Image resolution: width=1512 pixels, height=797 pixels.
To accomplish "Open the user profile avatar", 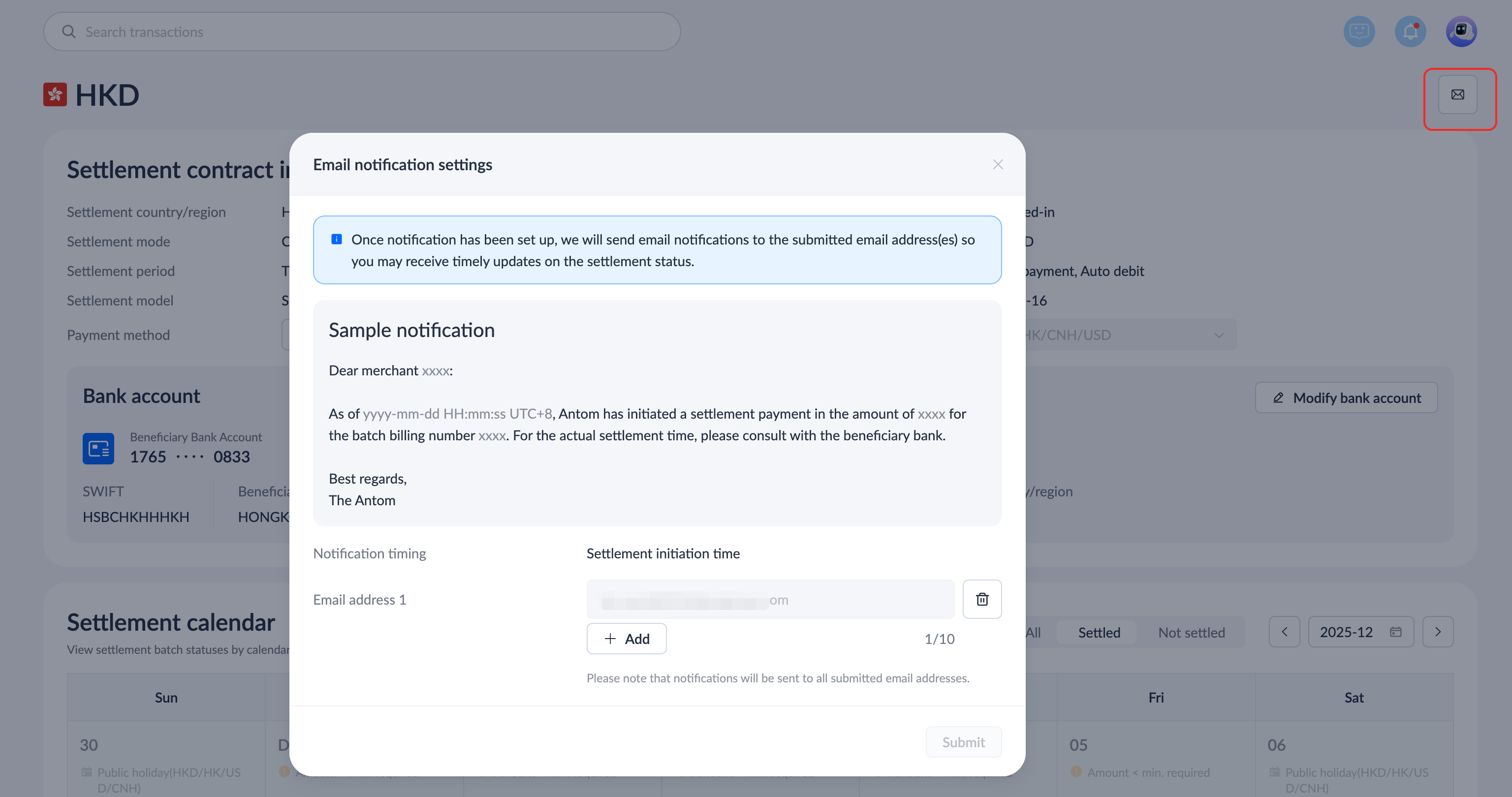I will [1461, 31].
